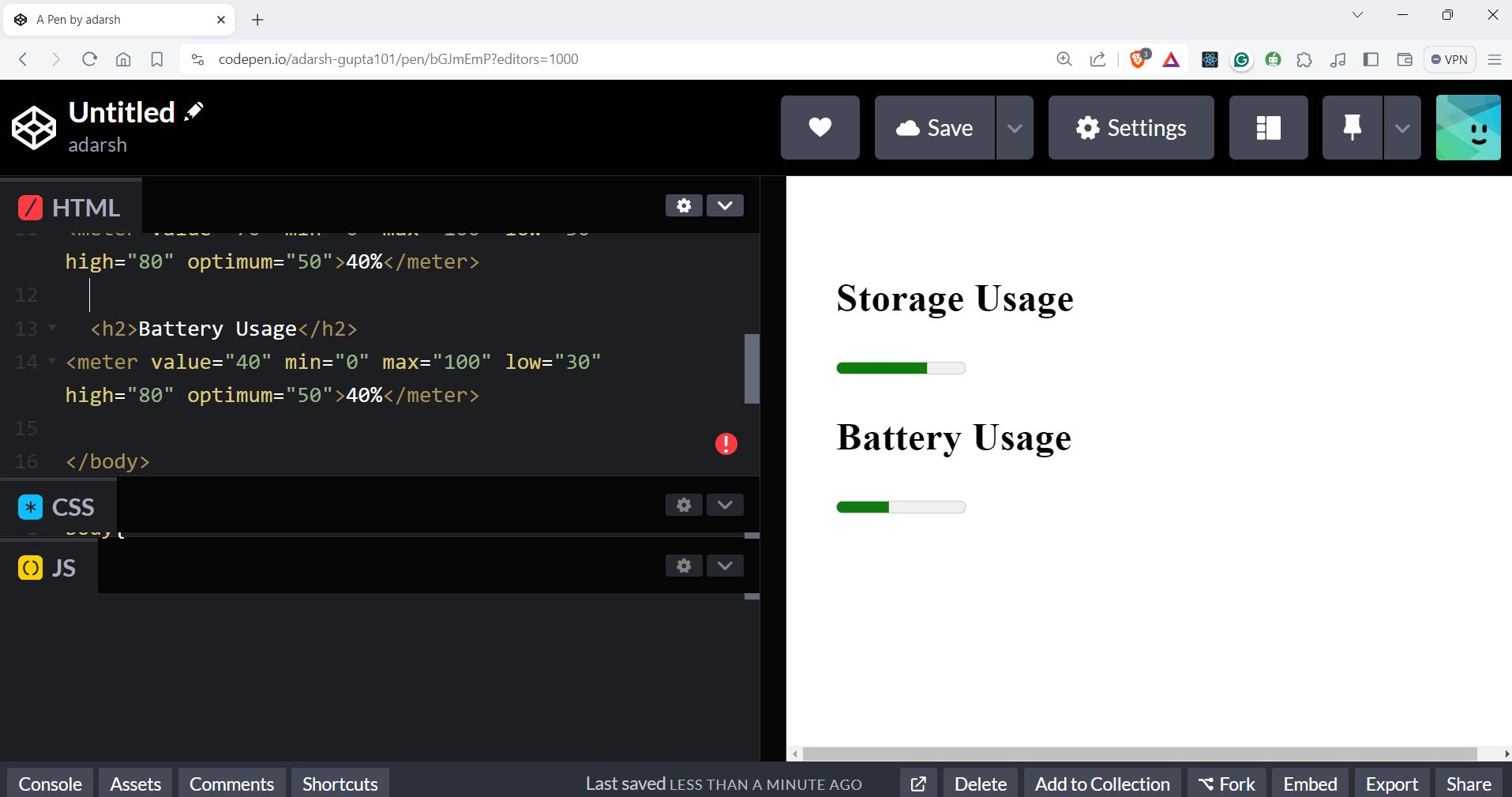This screenshot has width=1512, height=797.
Task: Click the Settings button
Action: pyautogui.click(x=1131, y=128)
